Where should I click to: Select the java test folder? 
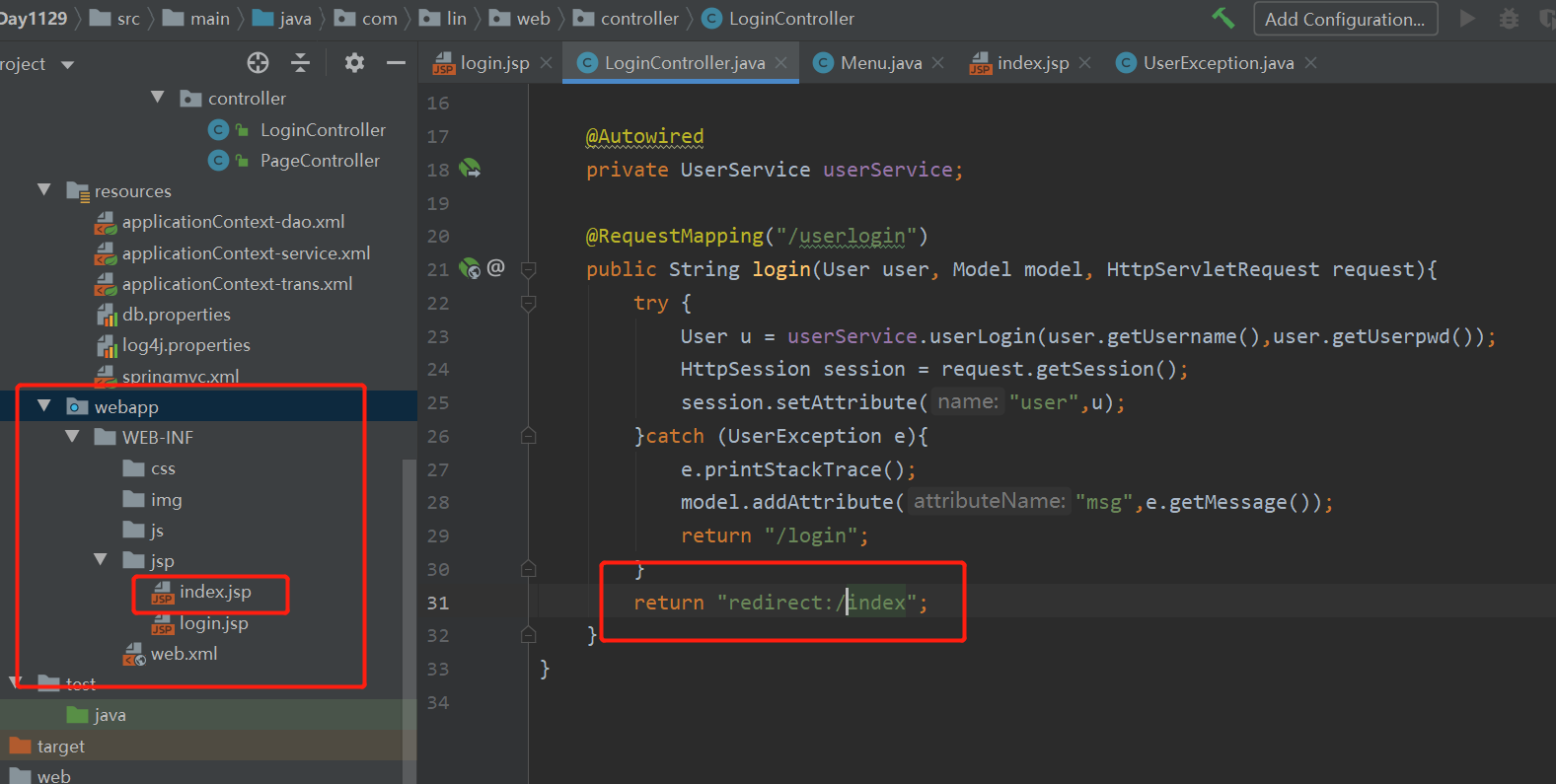[x=109, y=715]
